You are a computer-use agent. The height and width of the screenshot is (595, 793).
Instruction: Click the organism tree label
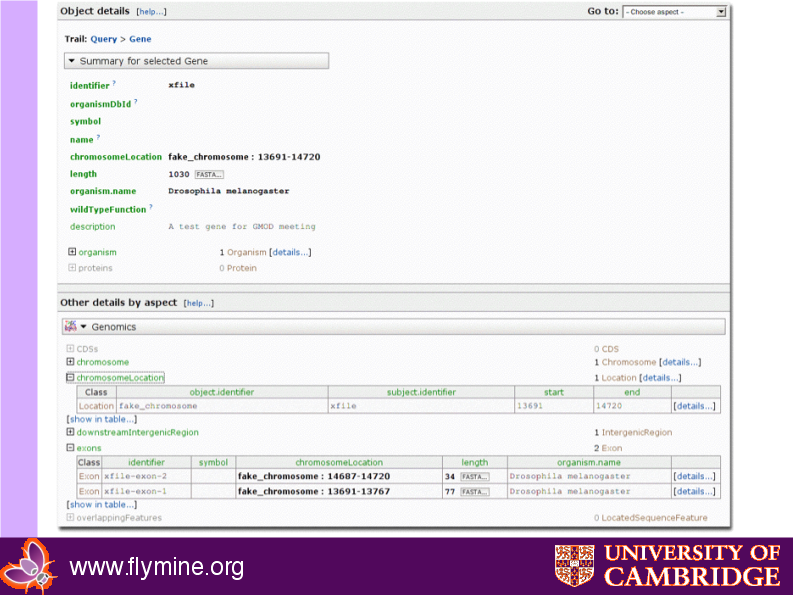click(x=97, y=252)
